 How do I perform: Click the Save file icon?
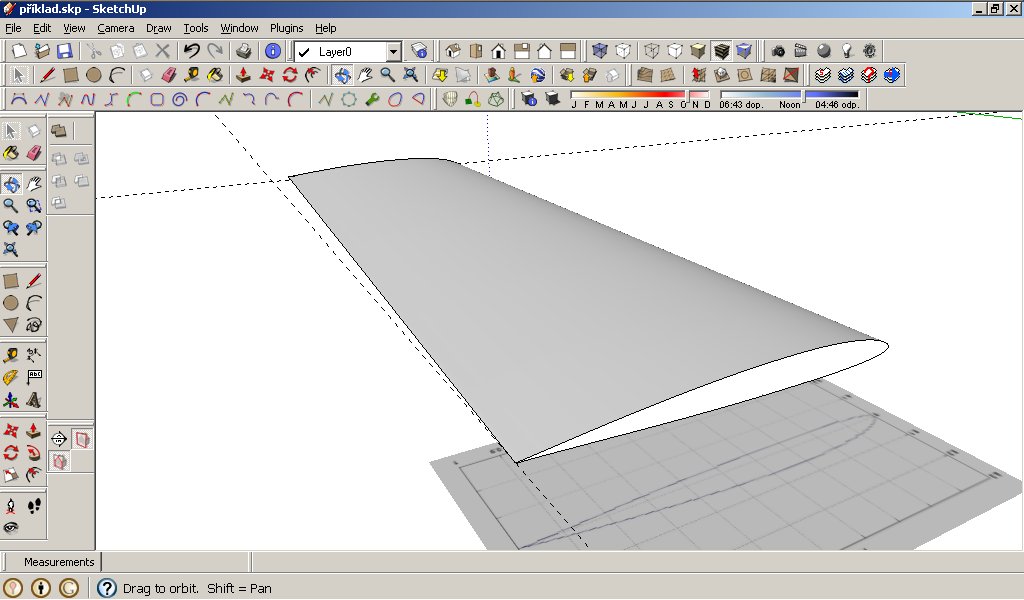(64, 51)
